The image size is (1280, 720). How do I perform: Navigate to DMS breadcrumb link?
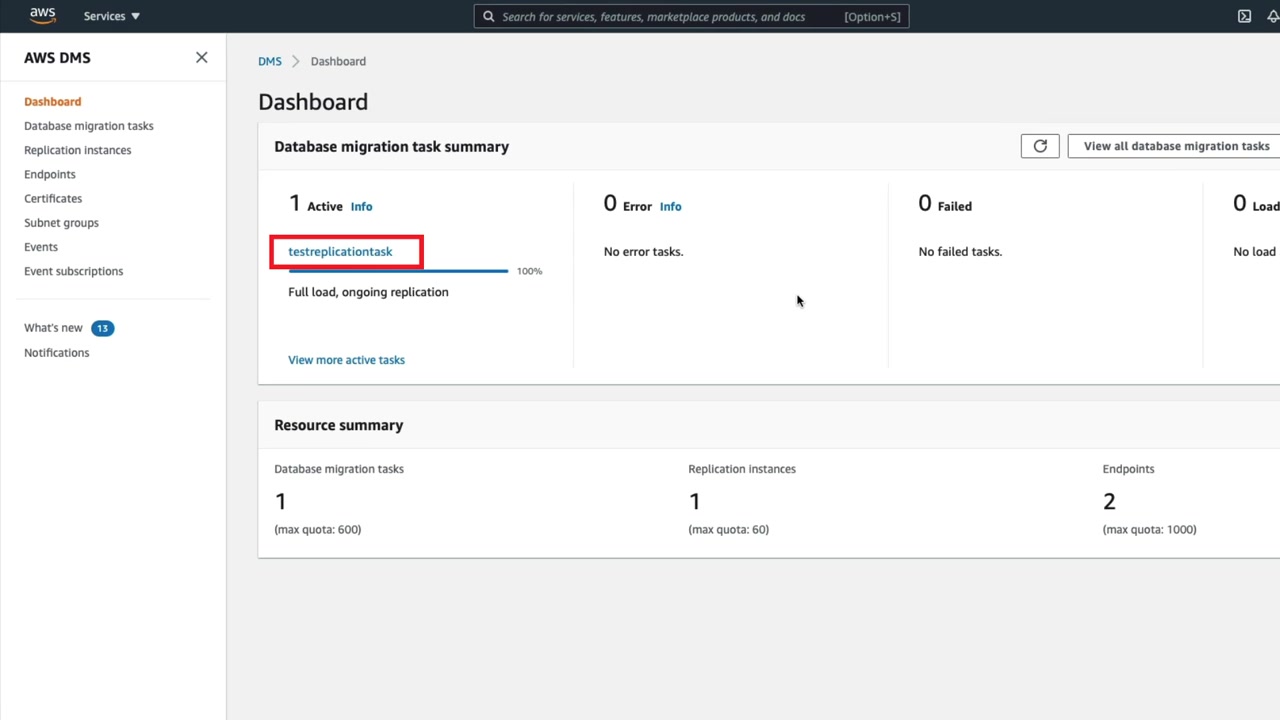[x=270, y=61]
